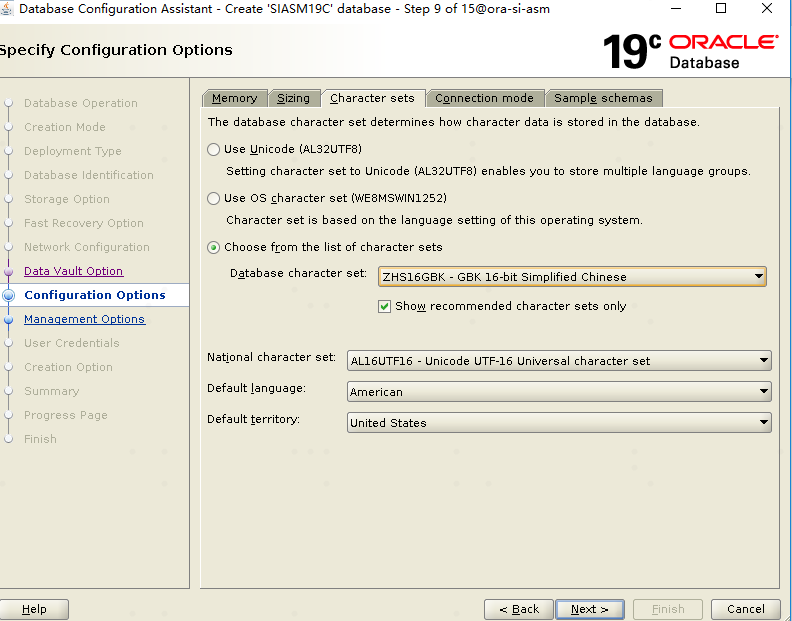This screenshot has height=621, width=792.
Task: Open the Default language dropdown
Action: (559, 392)
